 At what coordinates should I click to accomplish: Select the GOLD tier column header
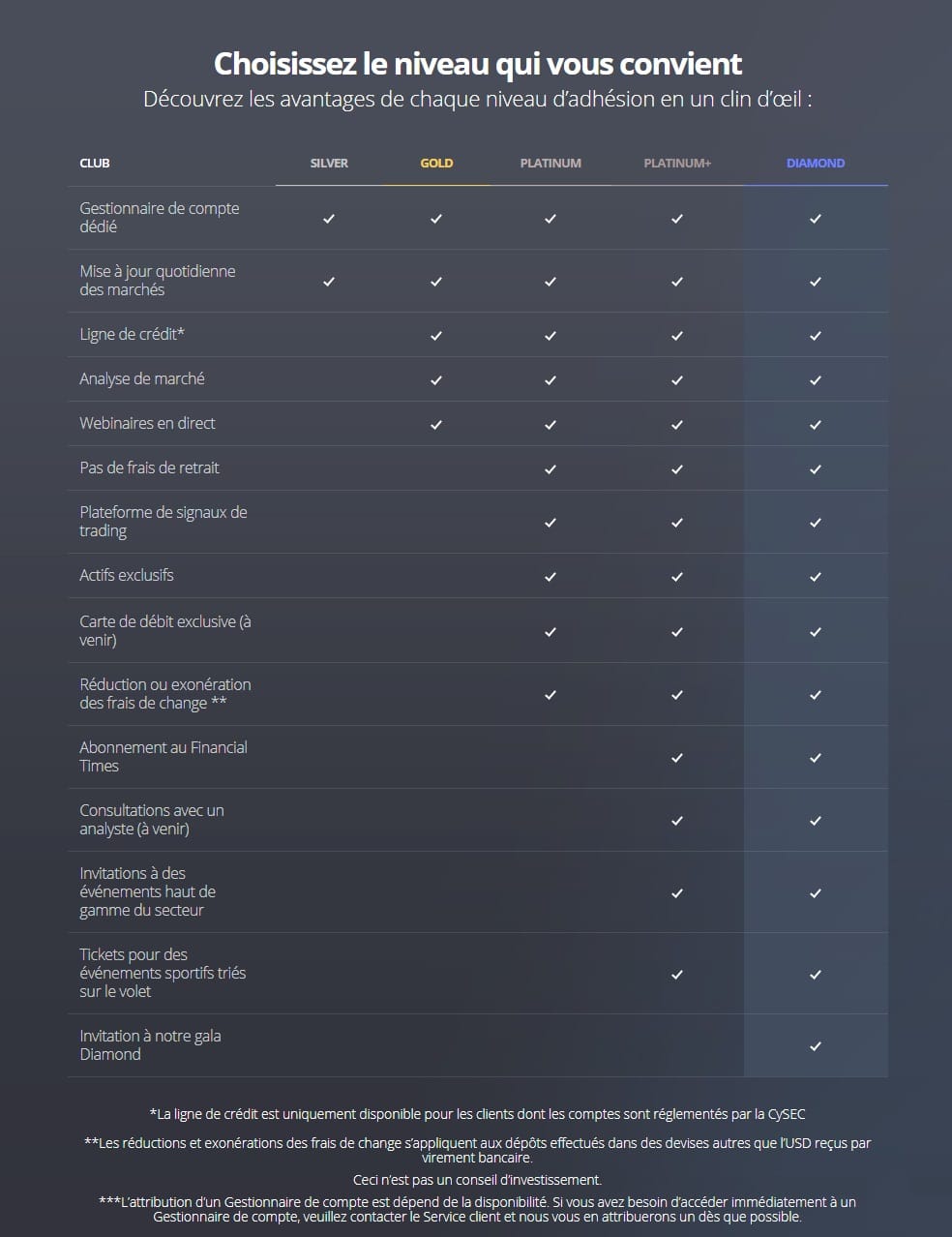[x=436, y=163]
